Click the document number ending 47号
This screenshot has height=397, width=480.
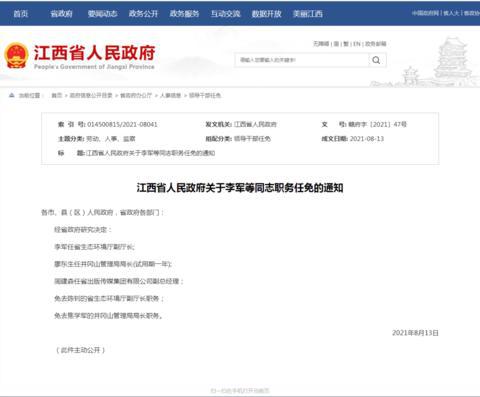click(377, 124)
